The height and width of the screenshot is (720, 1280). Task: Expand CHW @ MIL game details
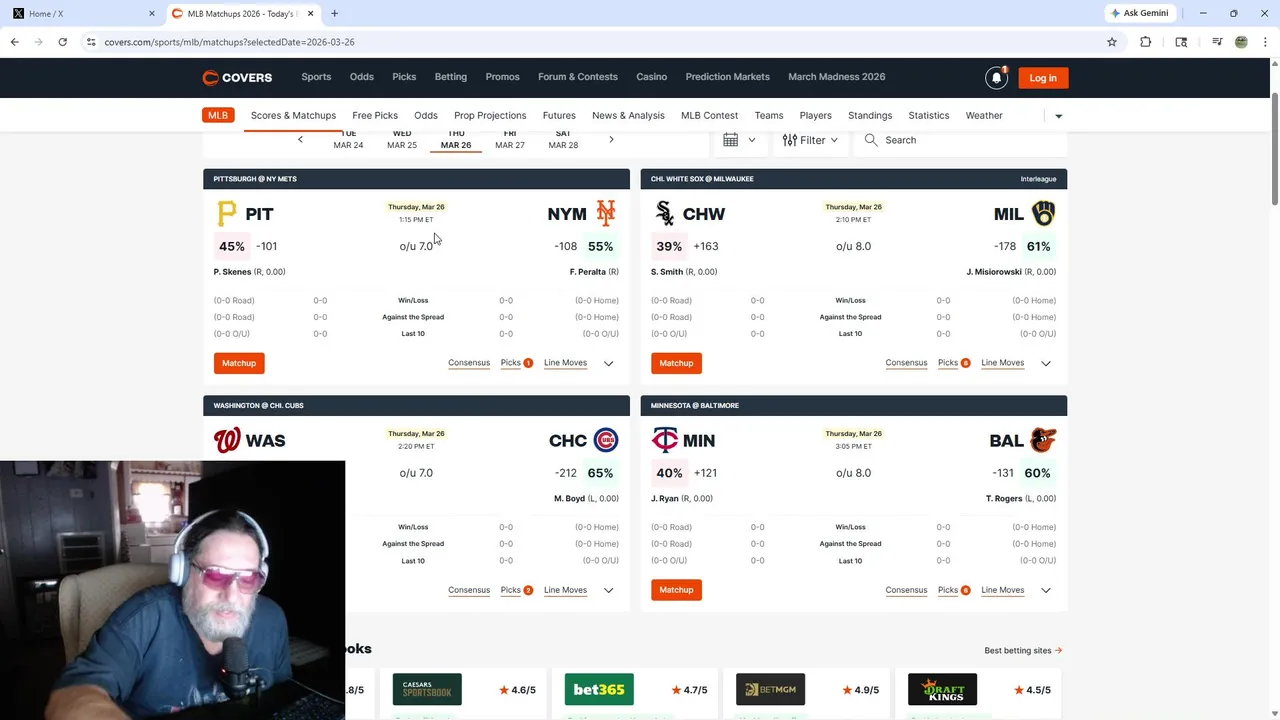(x=1045, y=364)
